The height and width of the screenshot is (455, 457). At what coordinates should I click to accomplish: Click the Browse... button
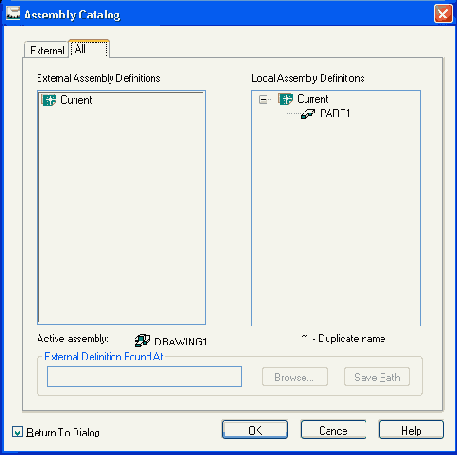coord(295,377)
